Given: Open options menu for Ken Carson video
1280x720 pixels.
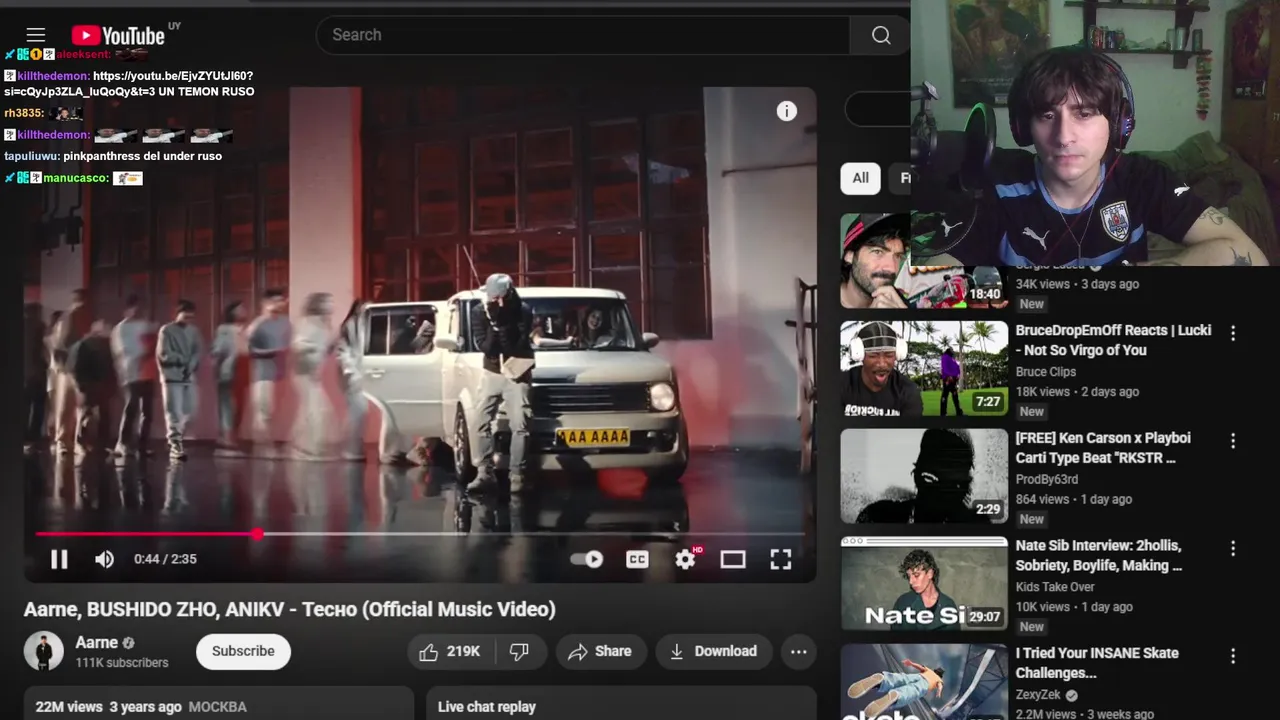Looking at the screenshot, I should point(1233,441).
